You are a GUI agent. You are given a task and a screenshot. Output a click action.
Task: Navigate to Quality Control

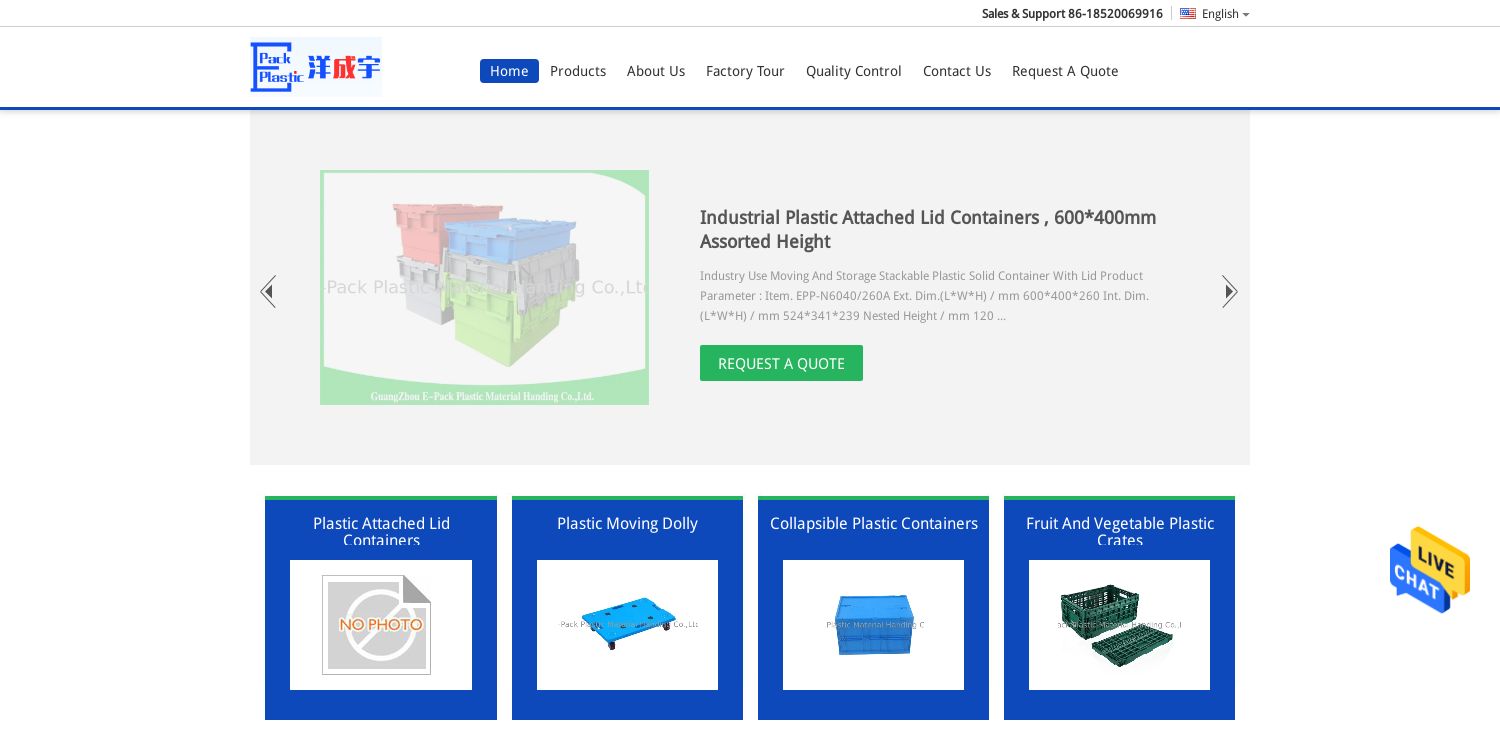point(854,71)
